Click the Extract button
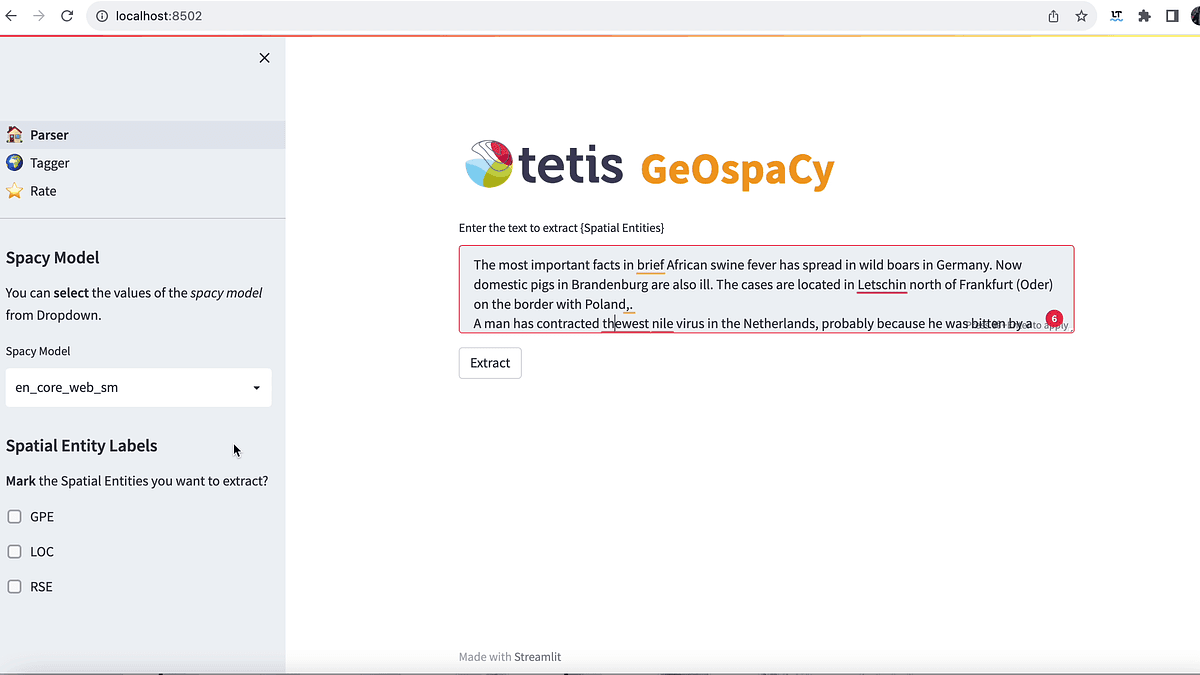Image resolution: width=1200 pixels, height=675 pixels. click(x=490, y=363)
